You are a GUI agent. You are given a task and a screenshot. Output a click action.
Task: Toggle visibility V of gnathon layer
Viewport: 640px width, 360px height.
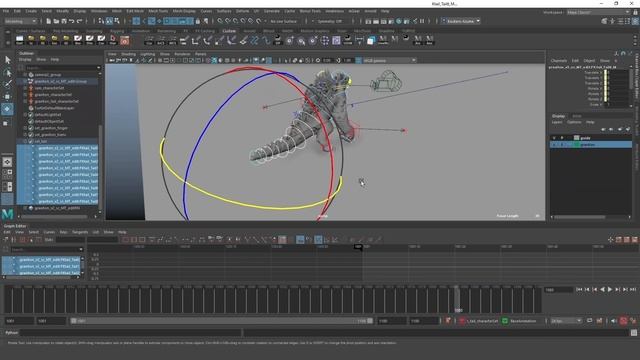554,144
